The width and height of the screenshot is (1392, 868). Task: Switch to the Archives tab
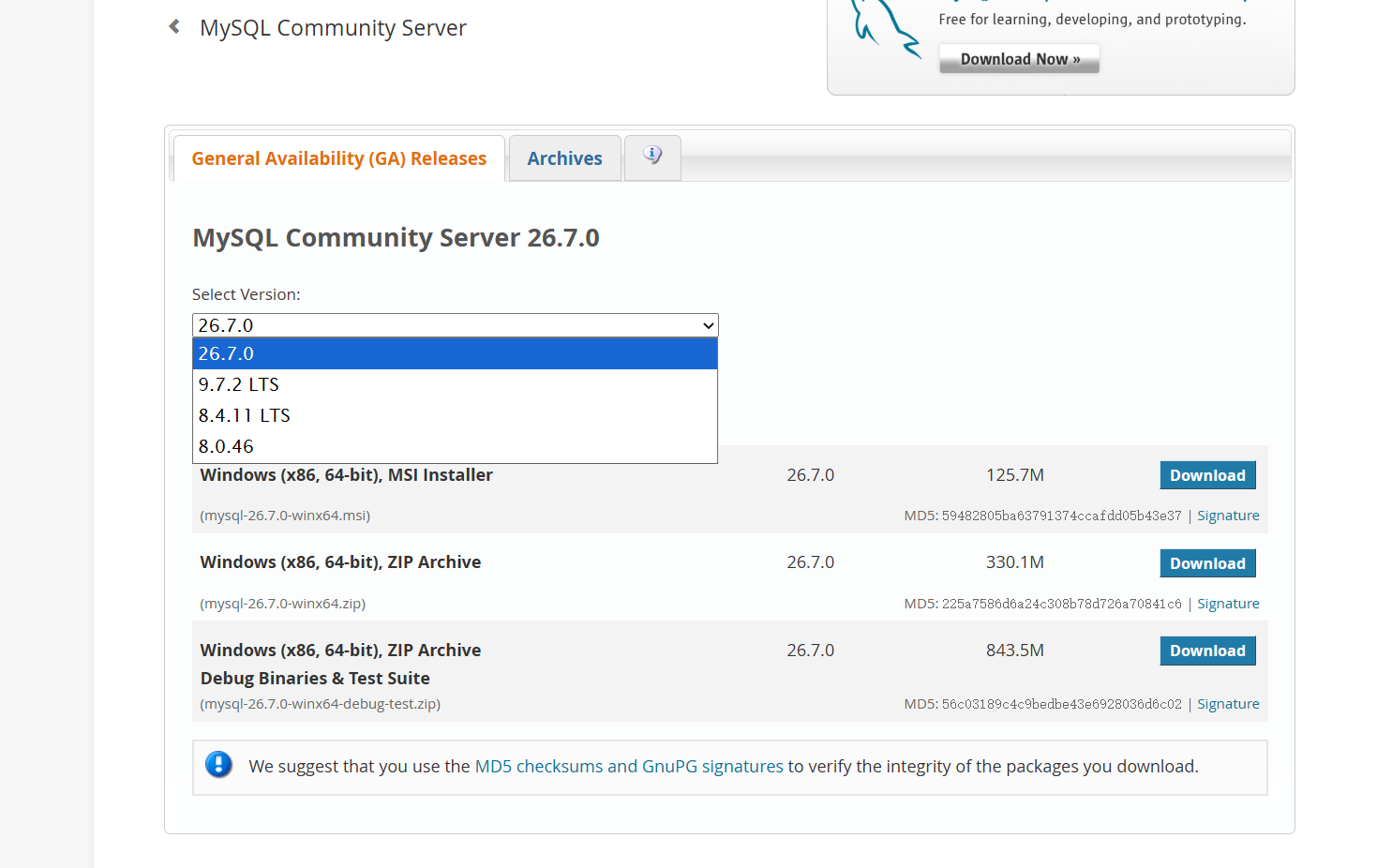(564, 158)
